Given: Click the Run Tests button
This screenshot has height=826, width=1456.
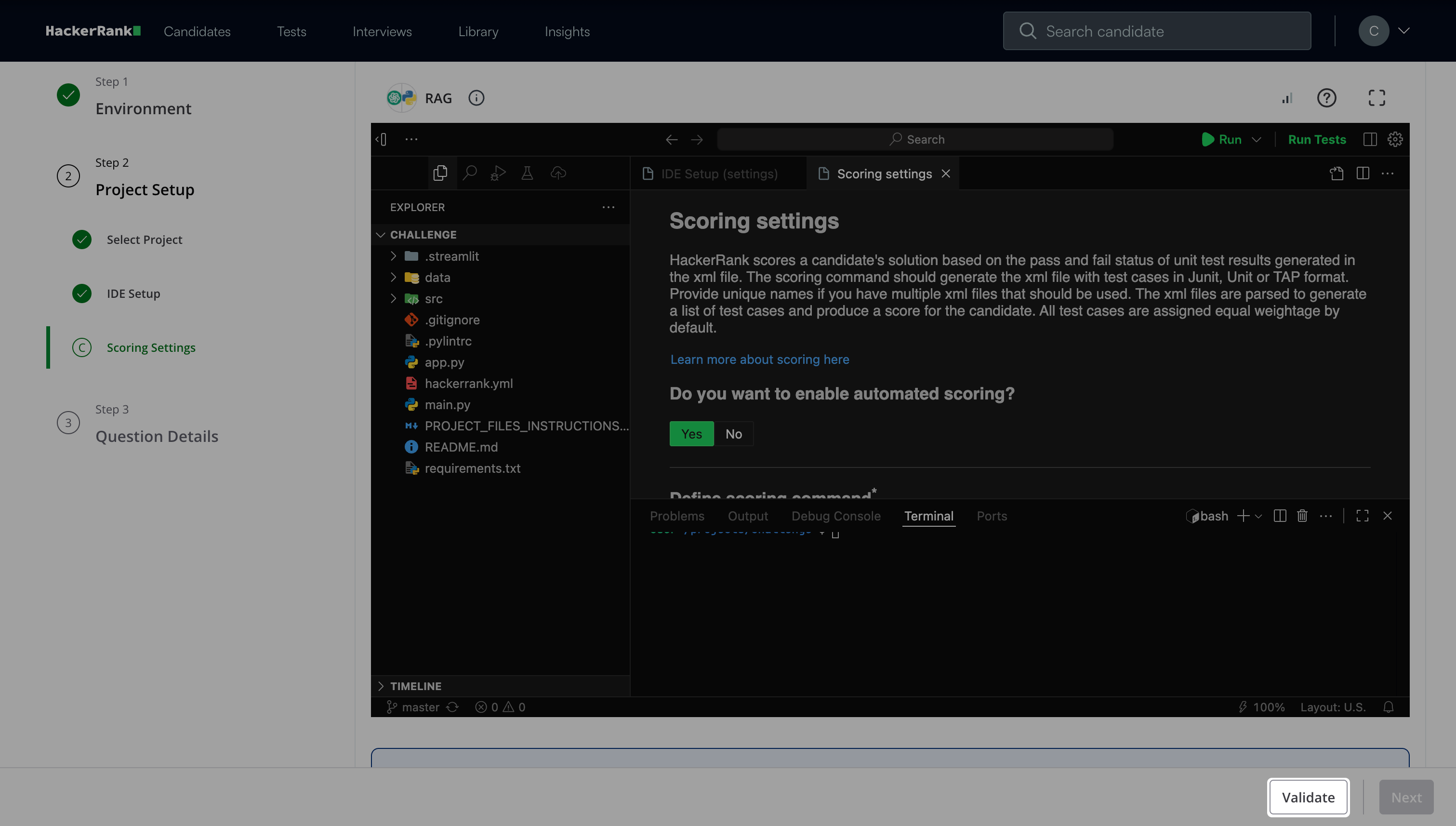Looking at the screenshot, I should pyautogui.click(x=1316, y=140).
